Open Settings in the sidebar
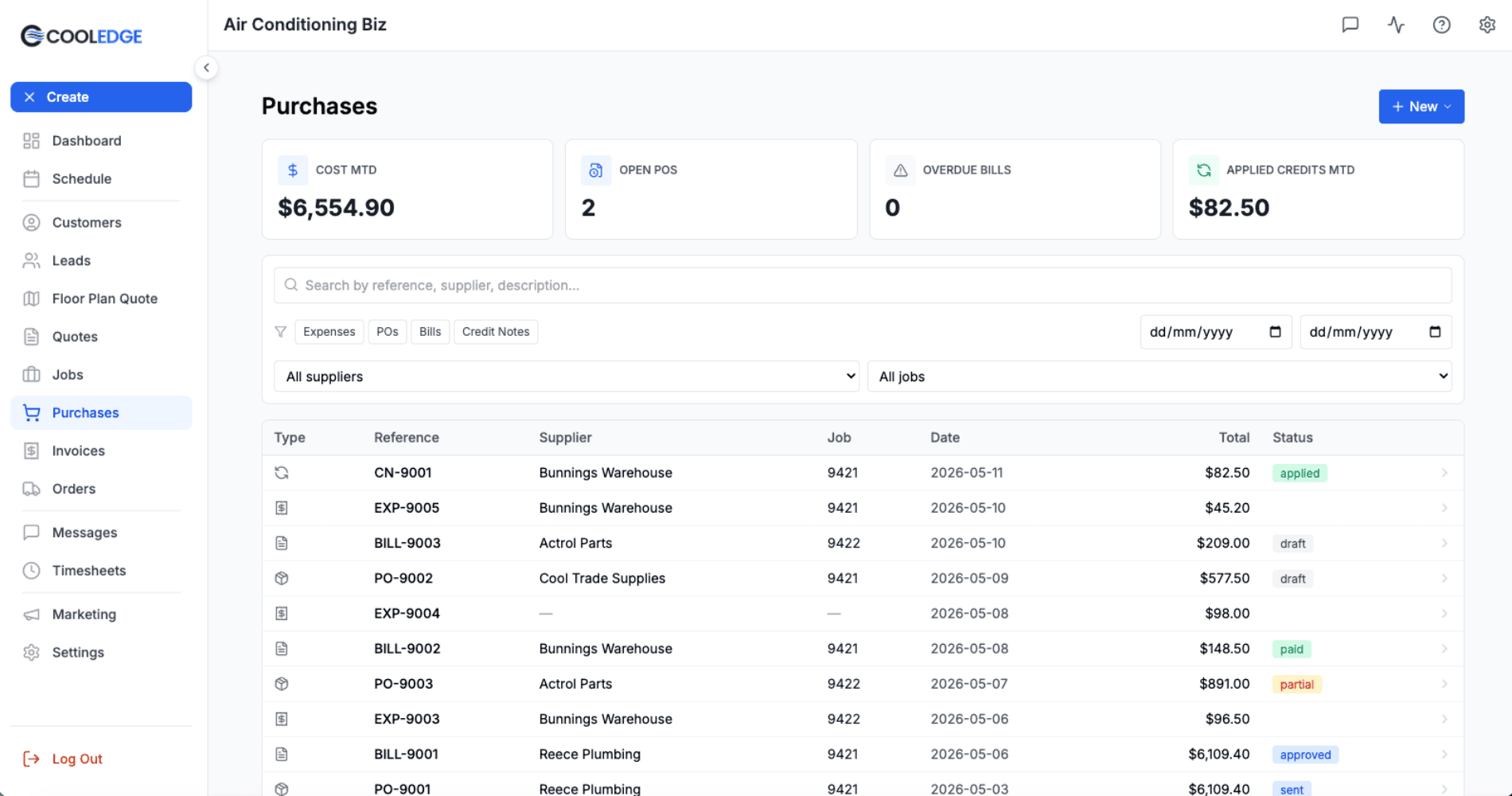The height and width of the screenshot is (796, 1512). [101, 653]
